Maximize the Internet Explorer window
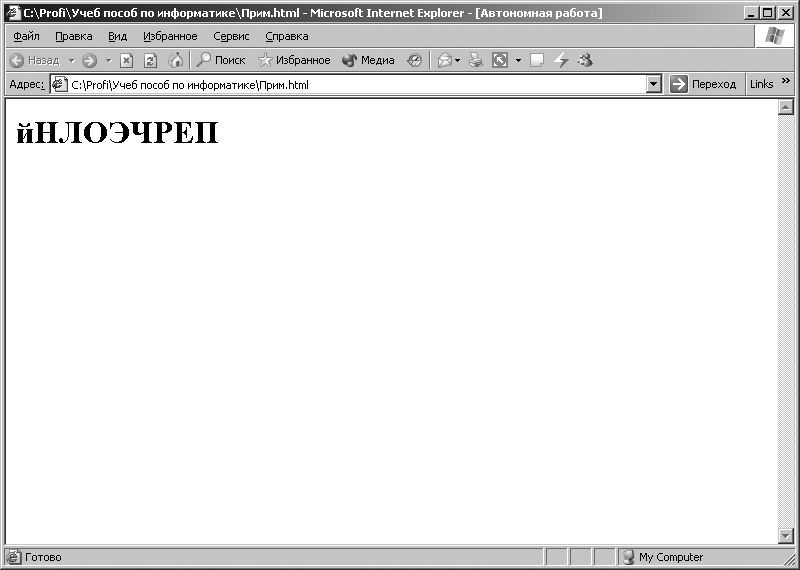 click(x=767, y=13)
